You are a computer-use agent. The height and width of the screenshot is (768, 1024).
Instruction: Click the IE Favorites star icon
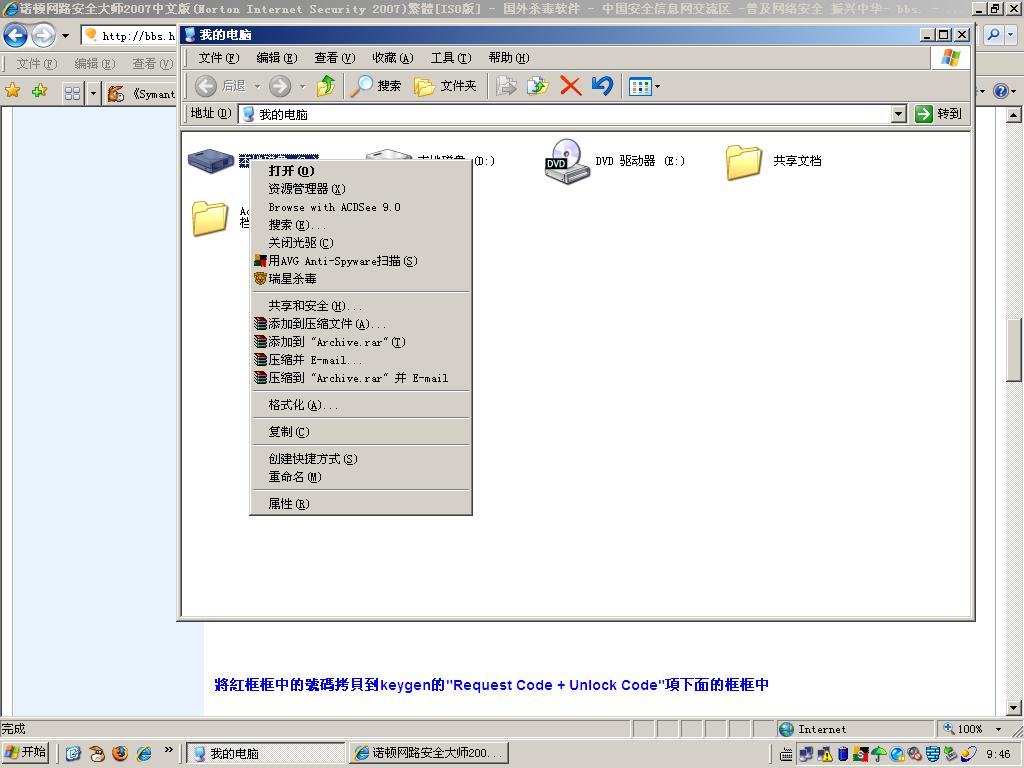(x=12, y=91)
